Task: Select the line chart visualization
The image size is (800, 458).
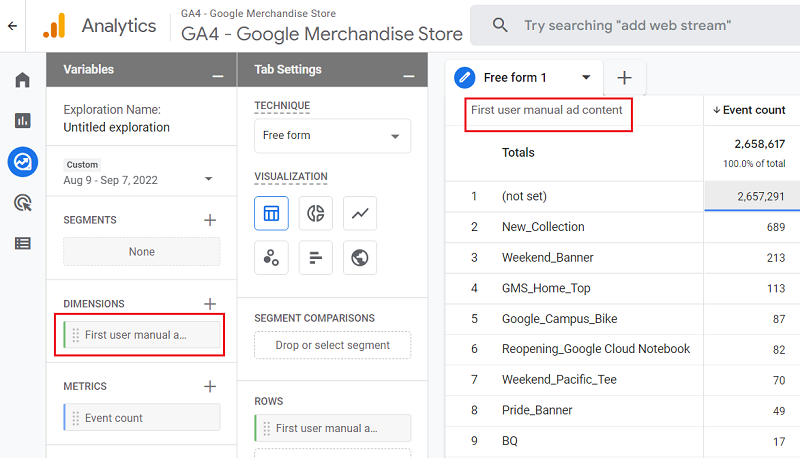Action: point(360,213)
